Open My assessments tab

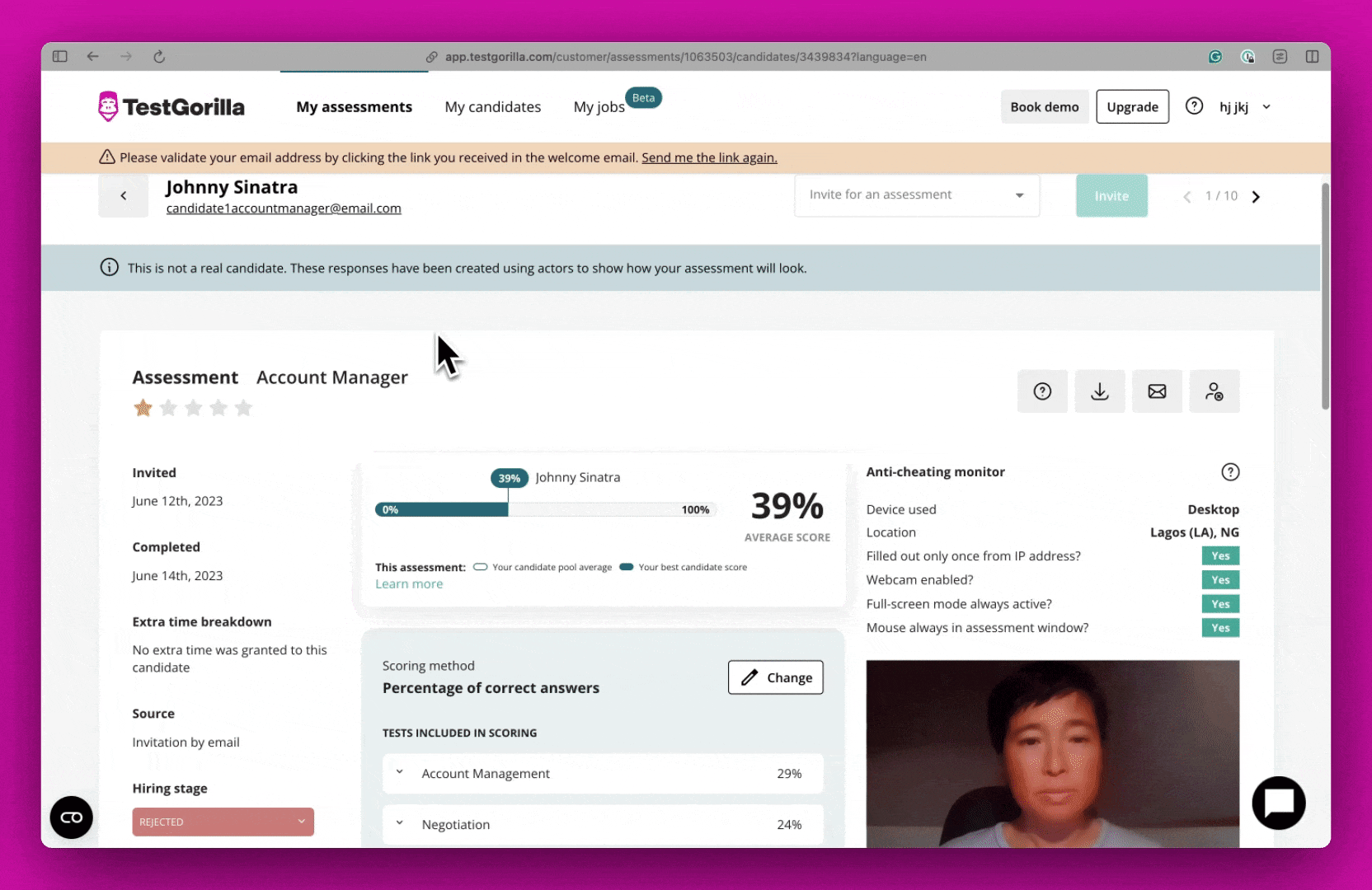tap(355, 107)
